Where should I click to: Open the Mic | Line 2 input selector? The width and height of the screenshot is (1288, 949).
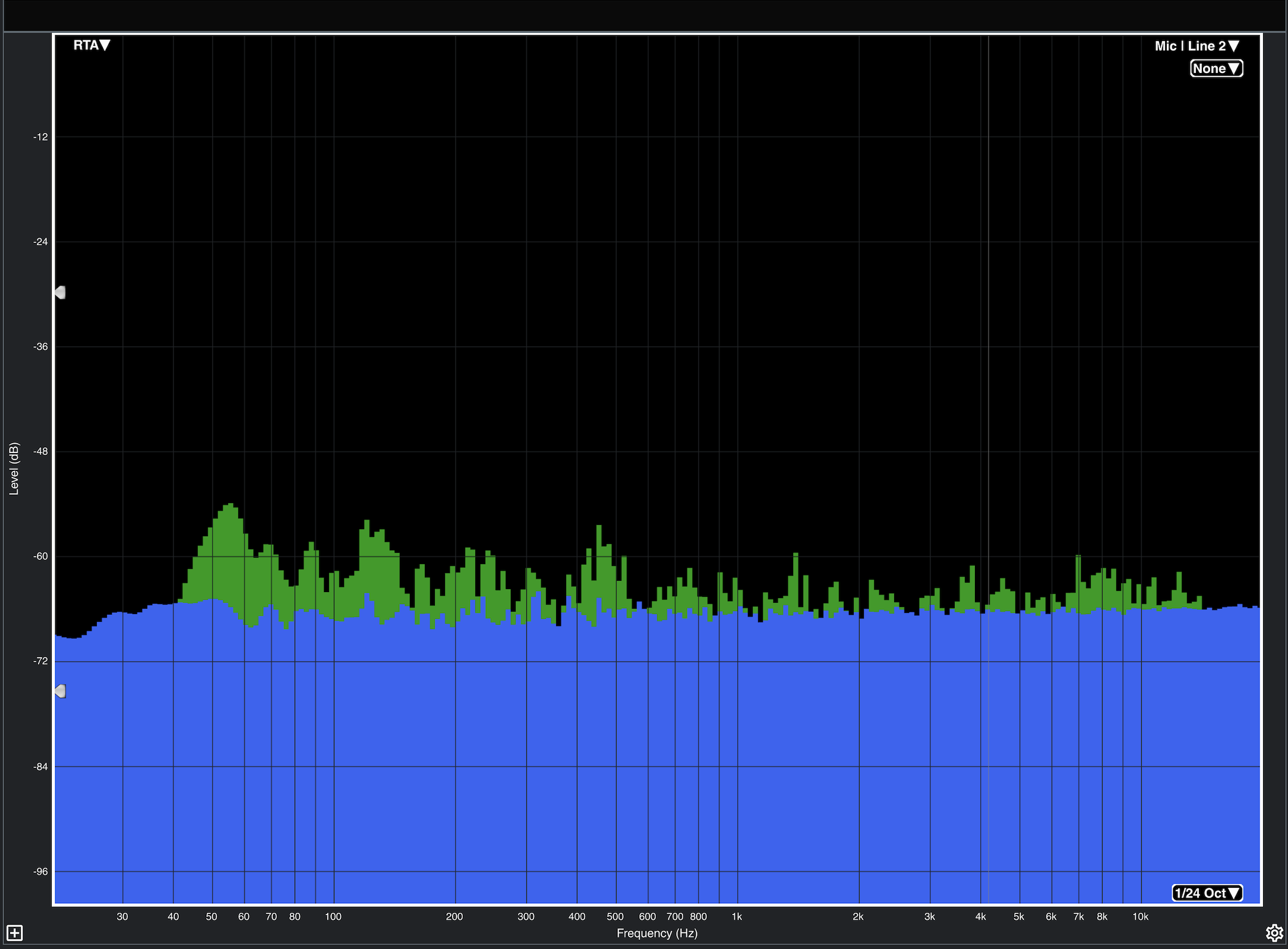click(1197, 46)
